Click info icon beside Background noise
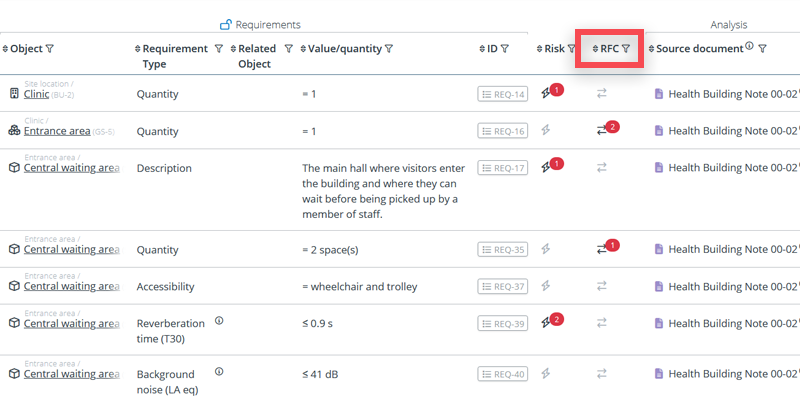This screenshot has height=400, width=800. tap(219, 371)
